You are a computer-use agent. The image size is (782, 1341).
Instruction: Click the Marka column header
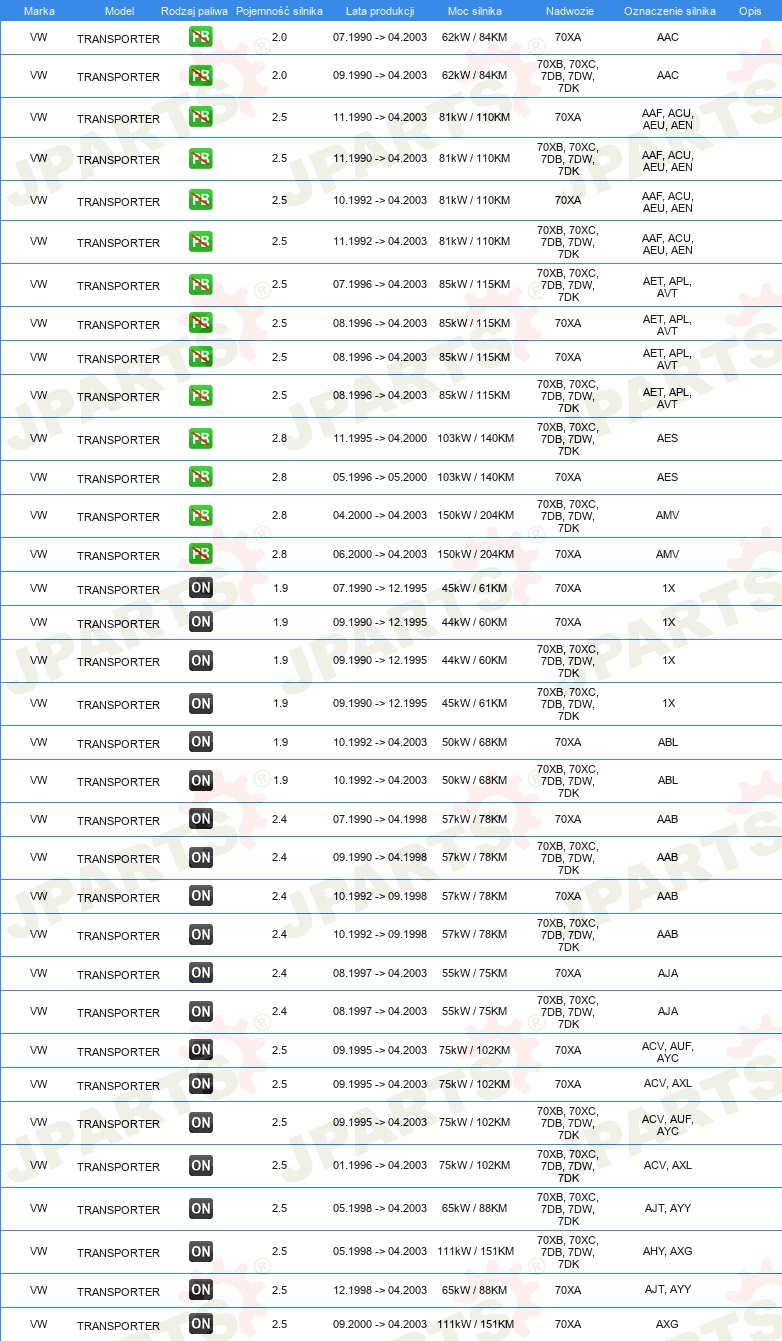pos(39,10)
